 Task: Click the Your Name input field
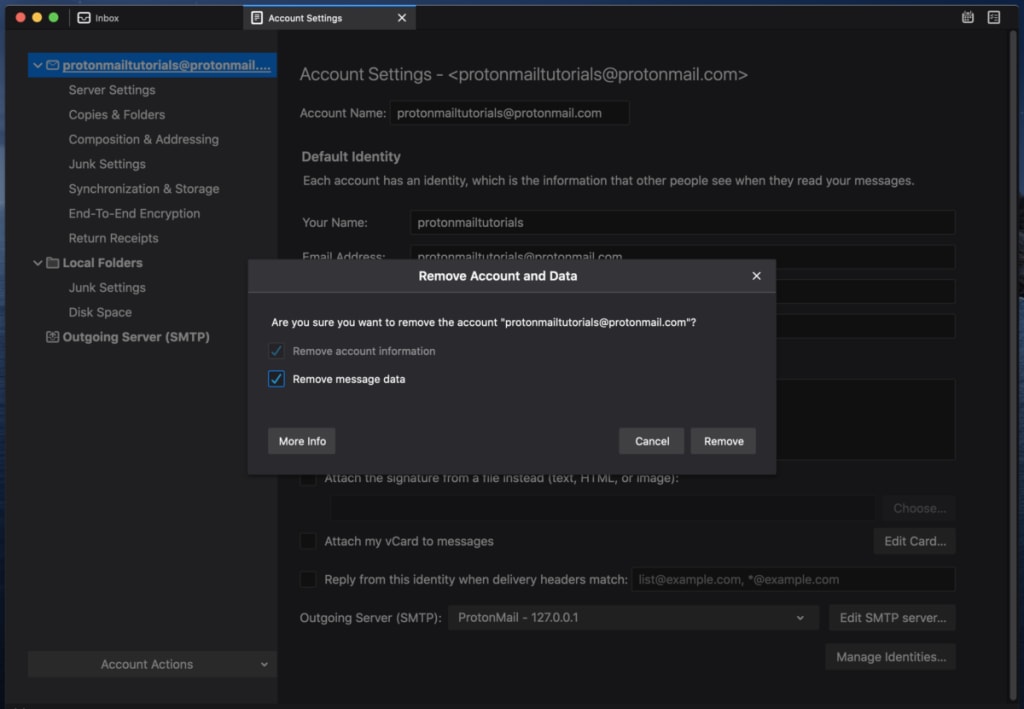682,223
